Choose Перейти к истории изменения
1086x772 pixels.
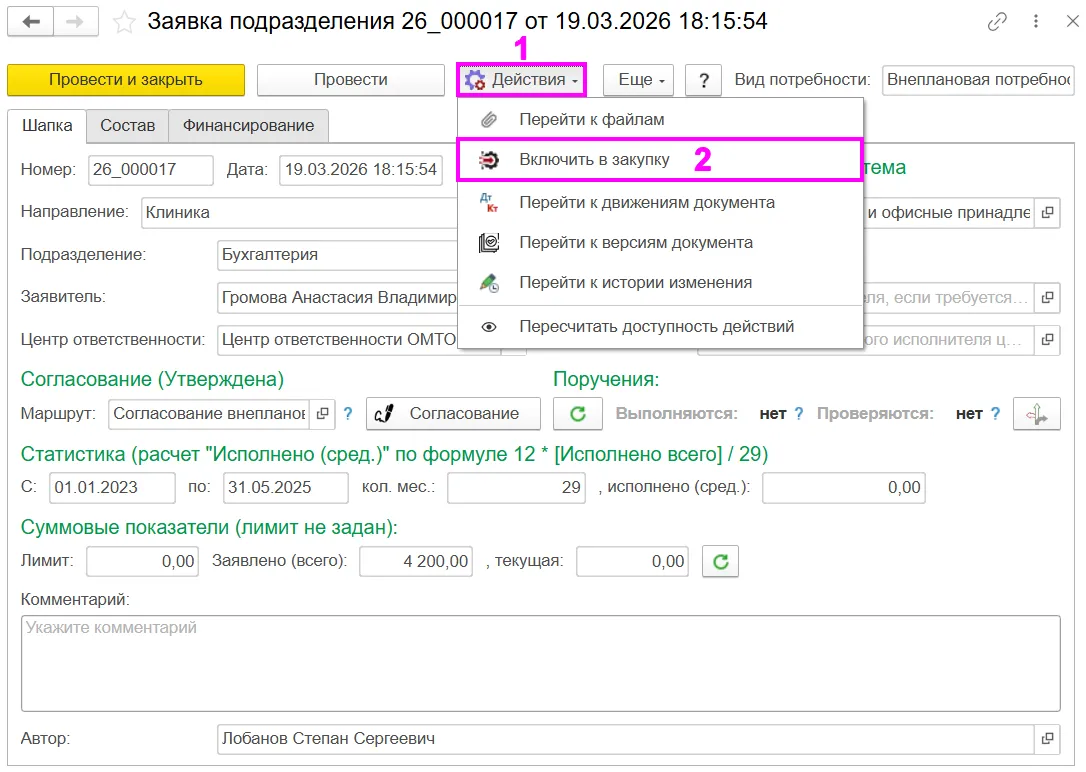coord(660,283)
